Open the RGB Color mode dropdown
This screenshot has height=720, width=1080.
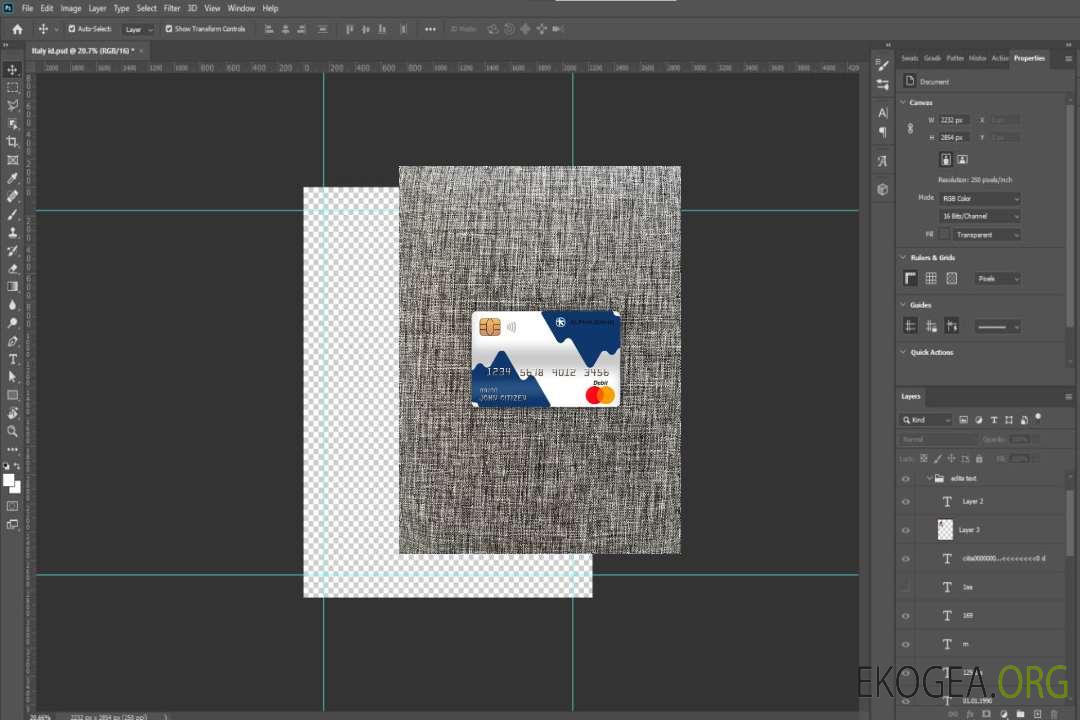tap(980, 199)
